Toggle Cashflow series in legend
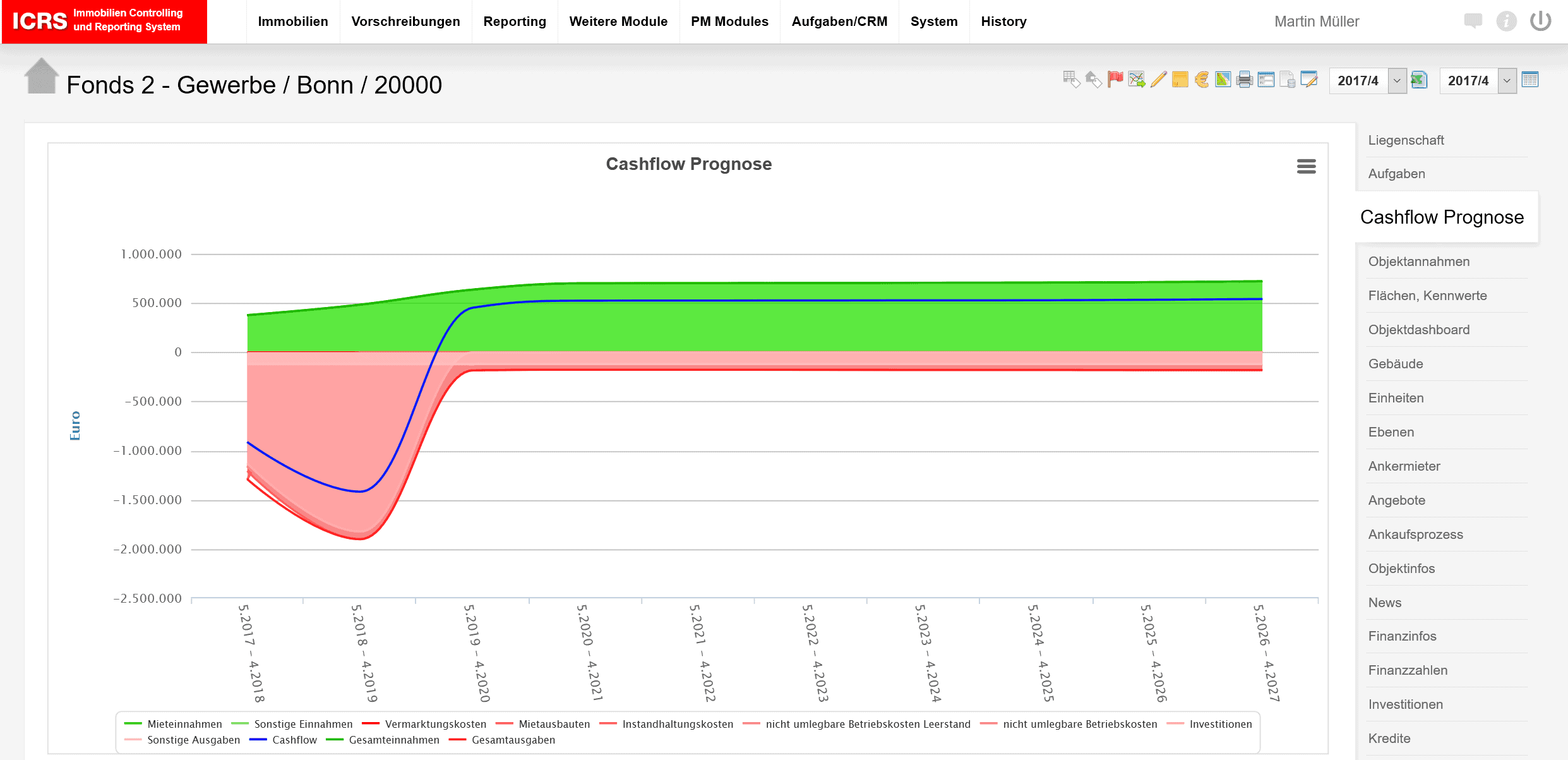The height and width of the screenshot is (760, 1568). 294,740
